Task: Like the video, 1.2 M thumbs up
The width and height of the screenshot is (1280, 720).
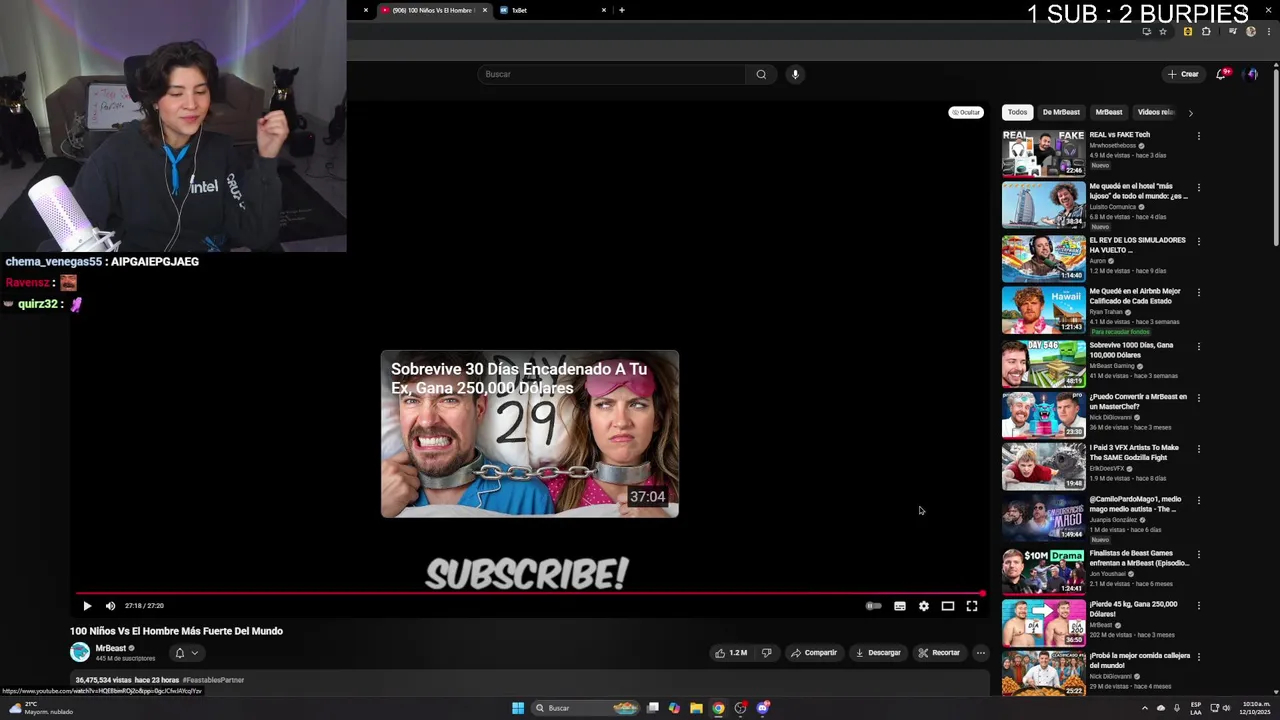Action: click(x=731, y=653)
